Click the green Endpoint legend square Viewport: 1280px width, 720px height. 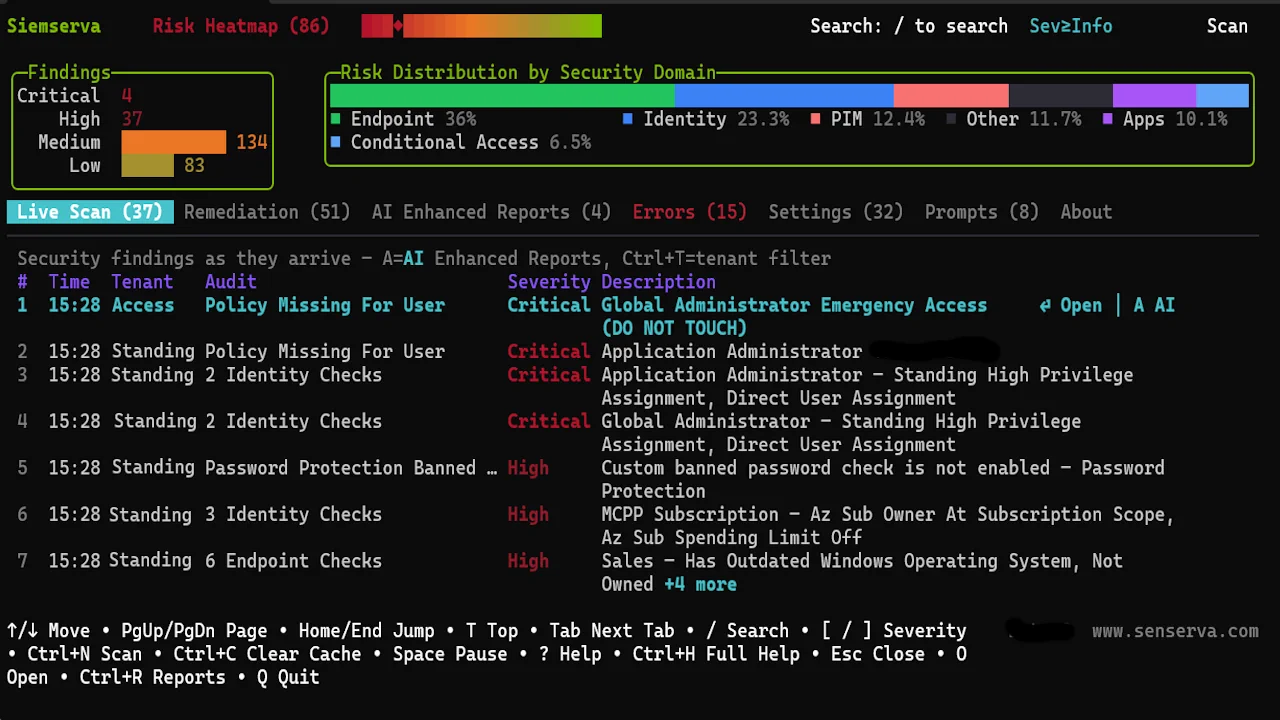pos(335,118)
